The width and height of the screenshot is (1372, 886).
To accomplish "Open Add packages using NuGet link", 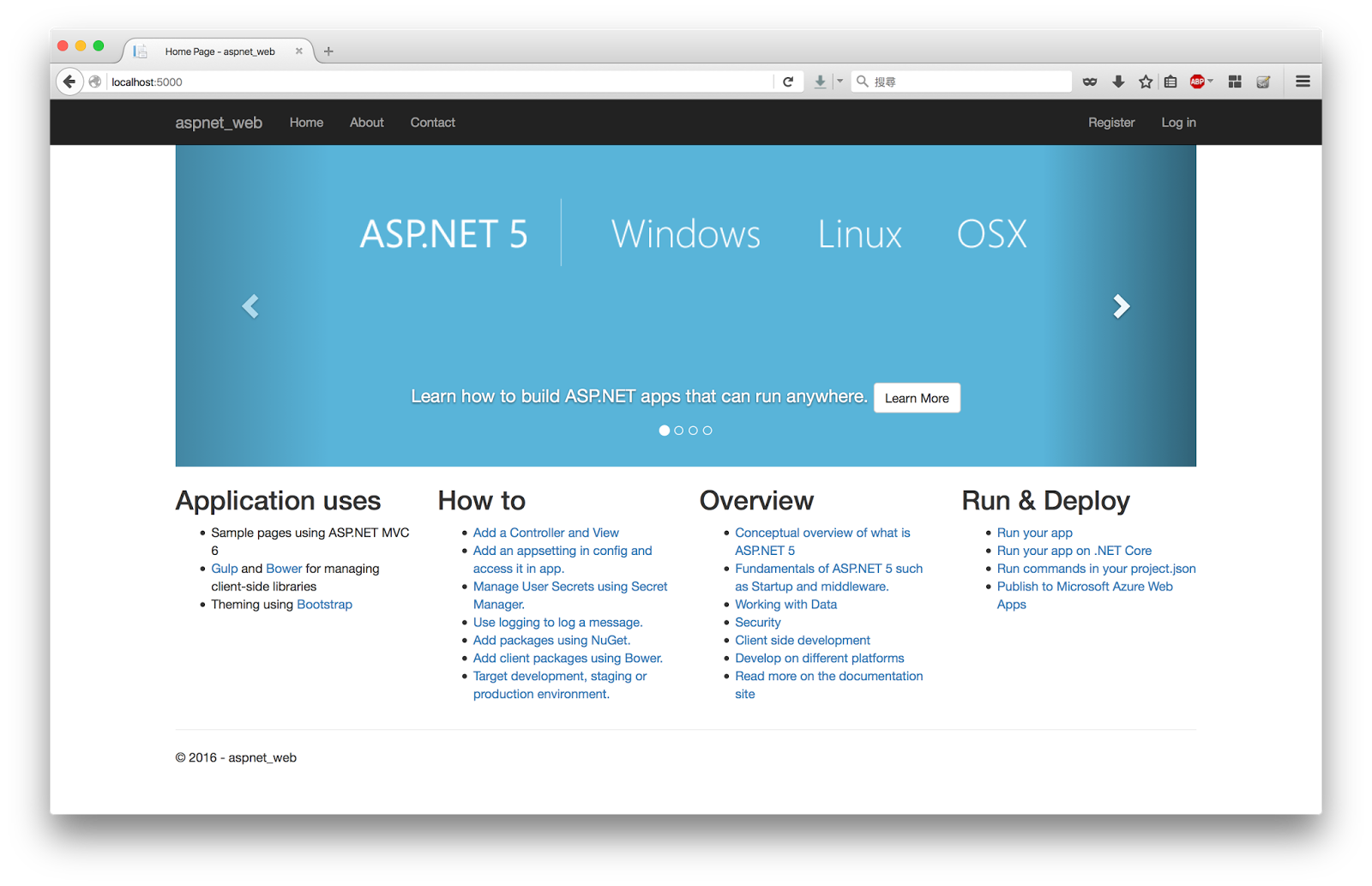I will pos(551,641).
